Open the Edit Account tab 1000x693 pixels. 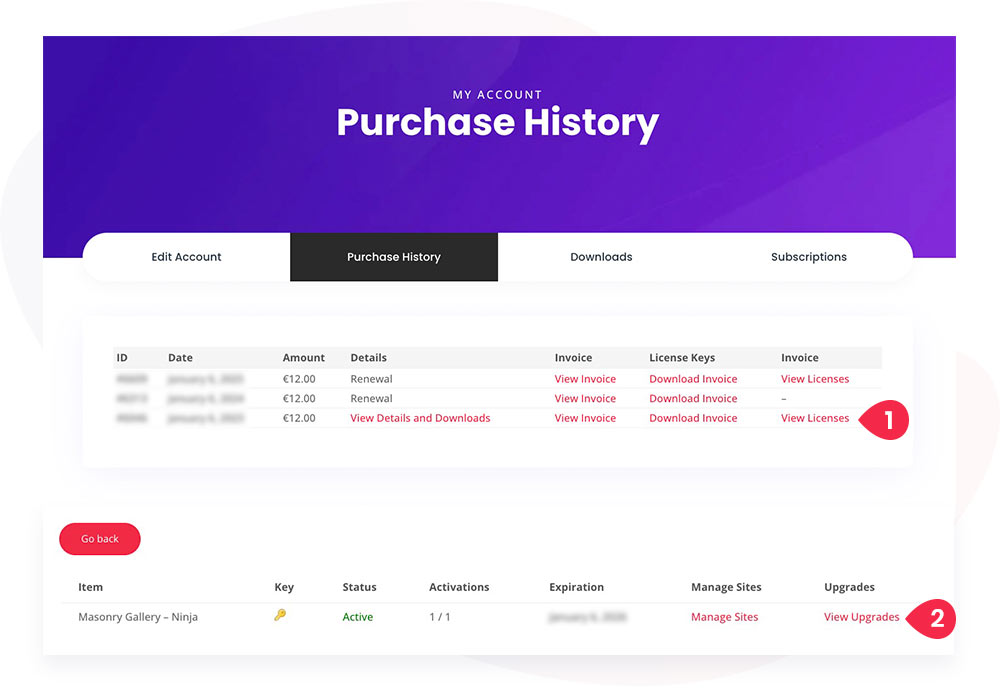click(x=186, y=257)
